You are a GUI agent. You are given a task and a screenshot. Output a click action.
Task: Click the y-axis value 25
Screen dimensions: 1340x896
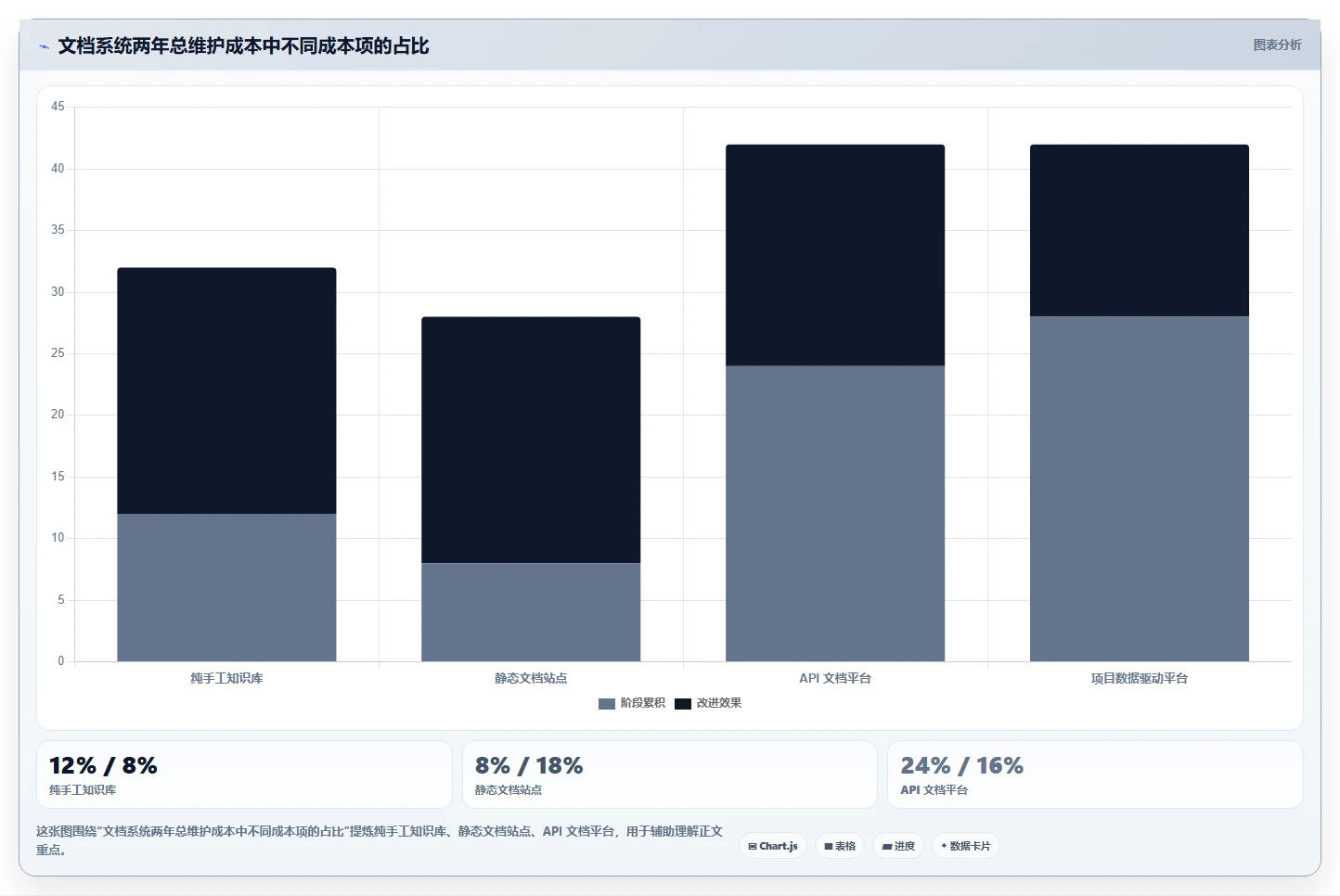58,353
